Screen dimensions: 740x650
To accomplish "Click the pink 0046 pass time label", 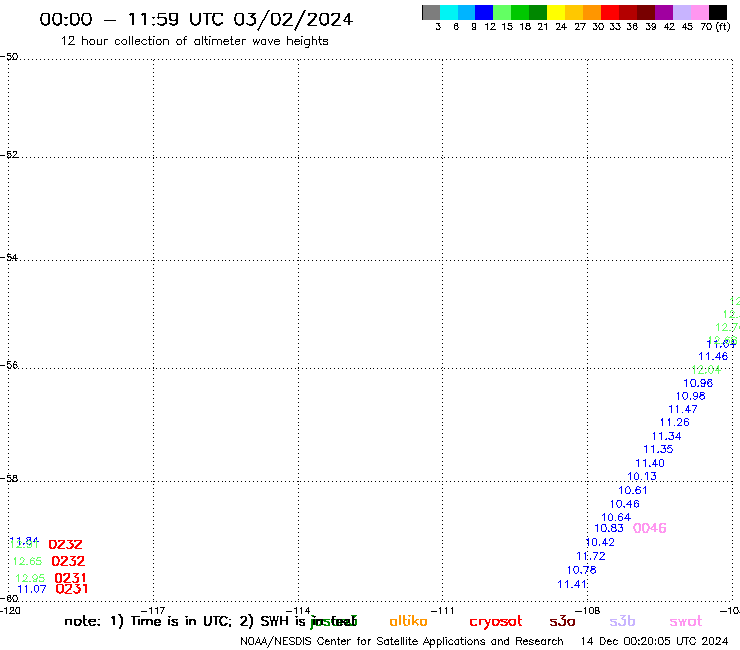I will [x=649, y=528].
